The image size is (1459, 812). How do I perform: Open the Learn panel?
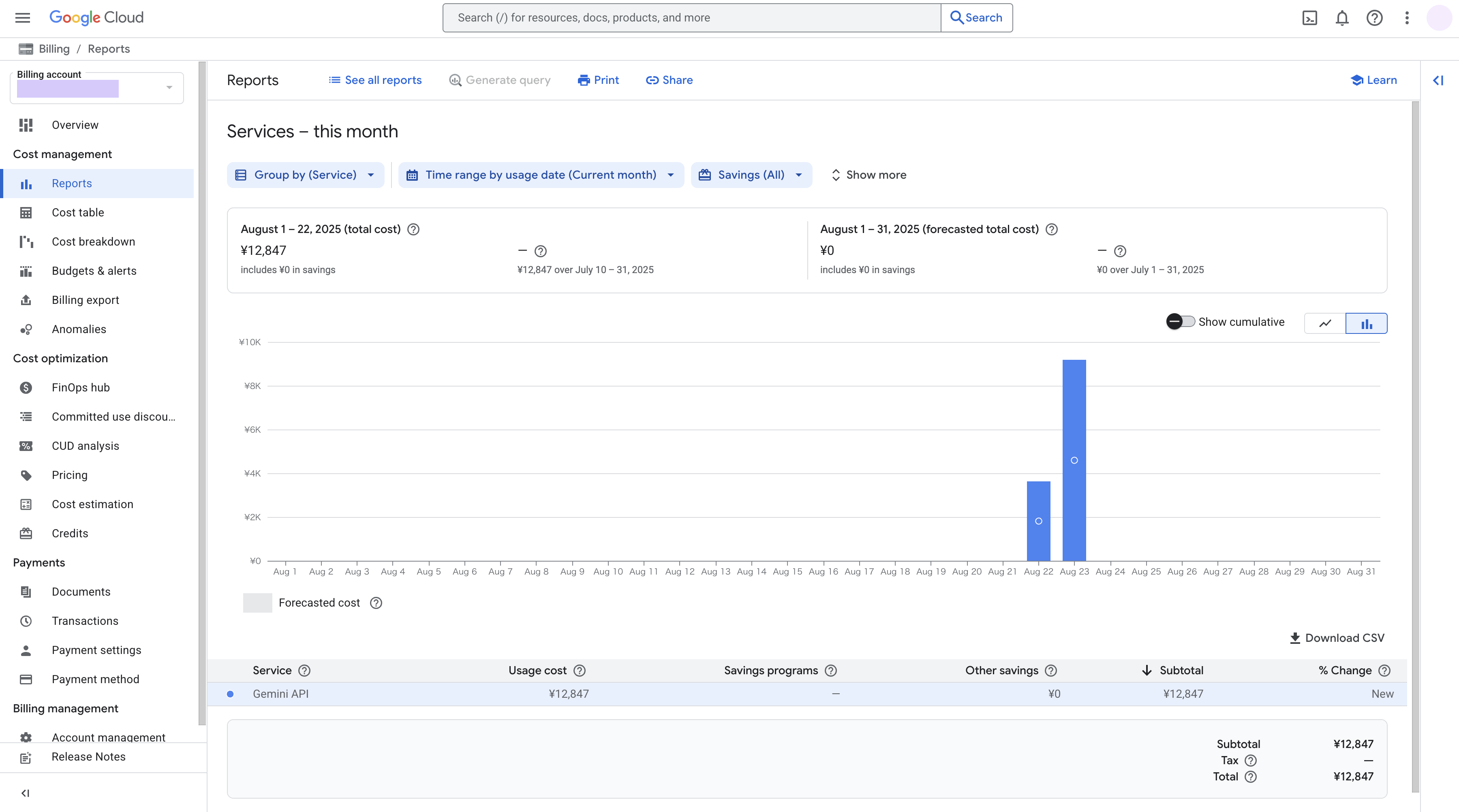(x=1373, y=80)
